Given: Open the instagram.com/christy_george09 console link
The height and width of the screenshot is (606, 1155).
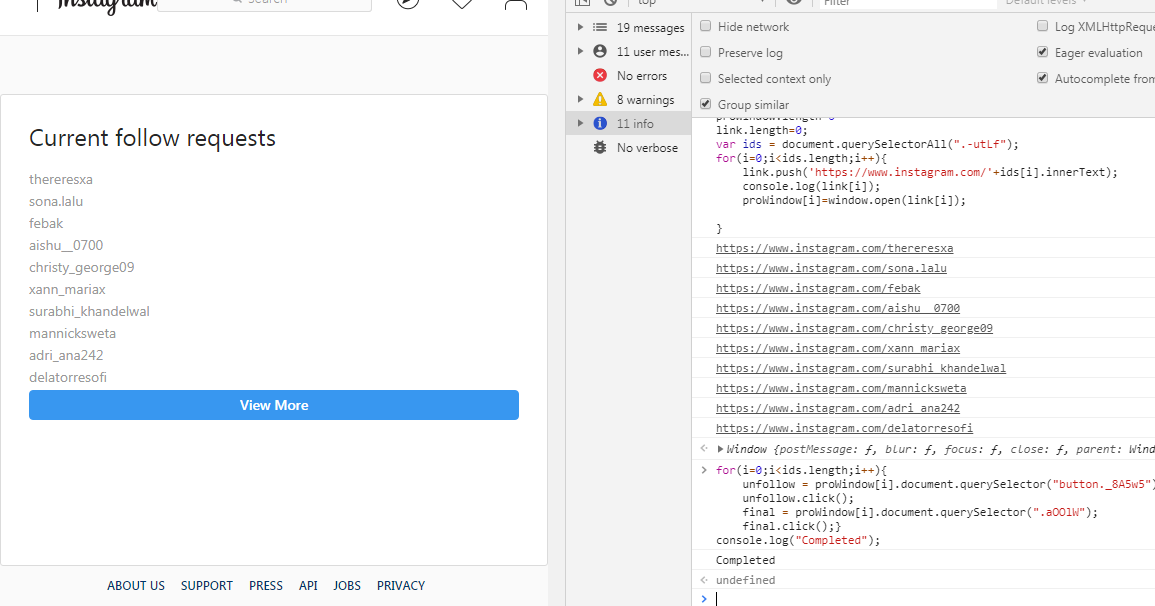Looking at the screenshot, I should pyautogui.click(x=854, y=328).
